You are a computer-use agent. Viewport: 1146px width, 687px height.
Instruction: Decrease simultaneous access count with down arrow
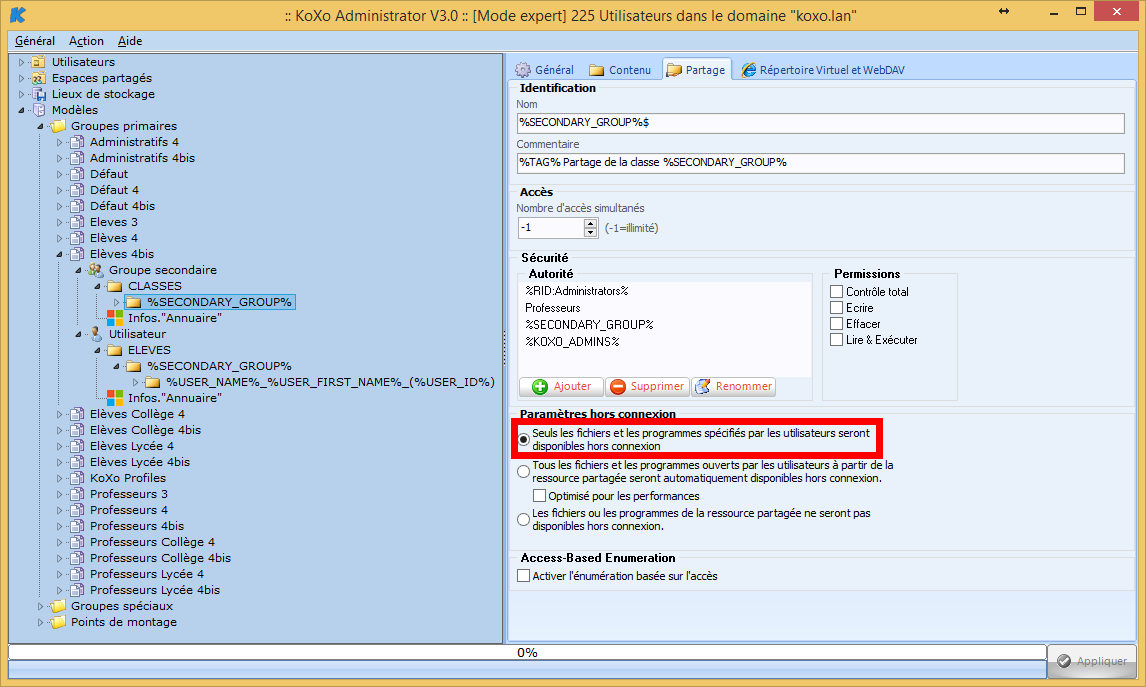591,233
